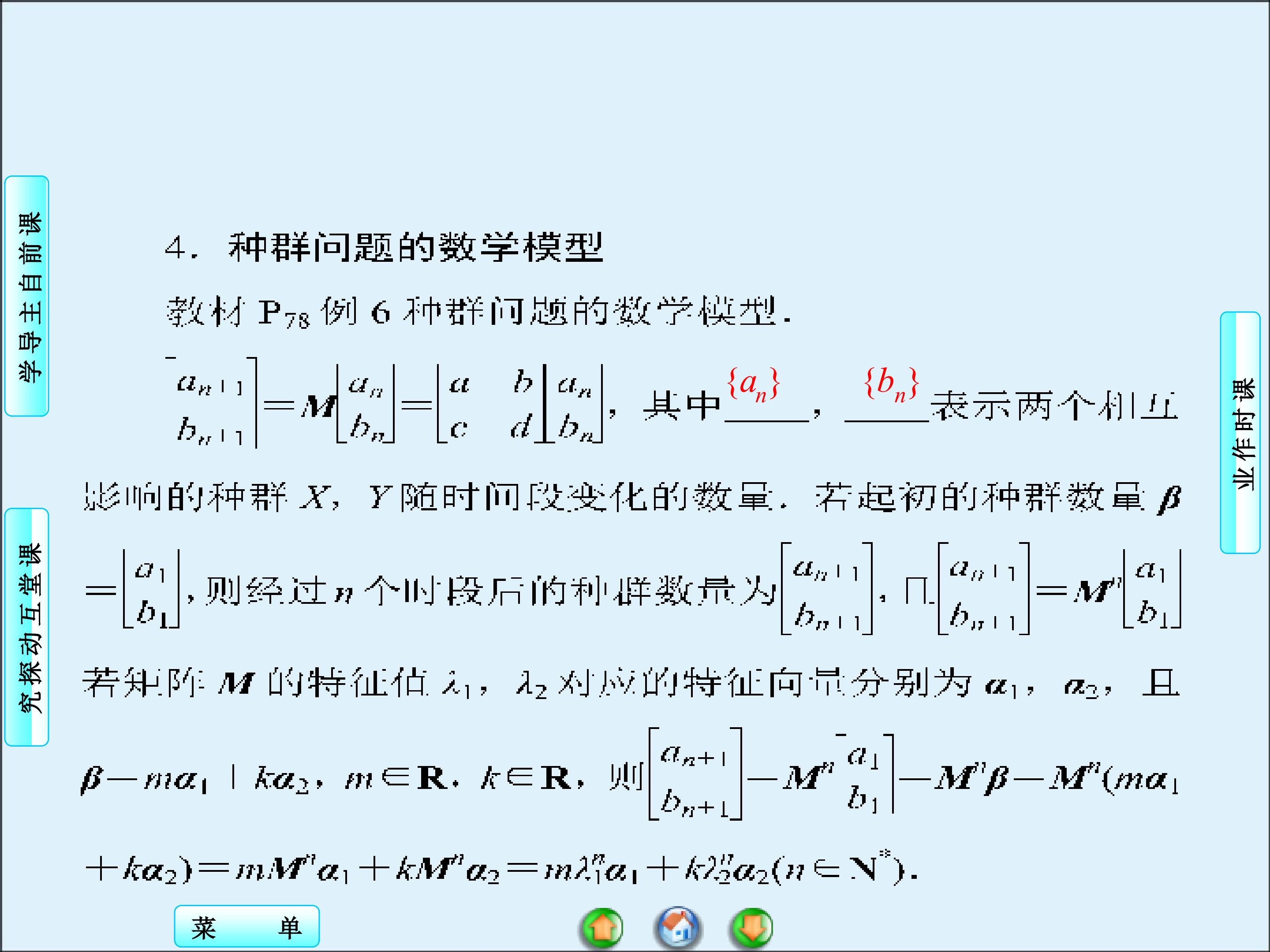The image size is (1270, 952).
Task: Click the text 影响的种群 X, Y
Action: click(x=240, y=498)
